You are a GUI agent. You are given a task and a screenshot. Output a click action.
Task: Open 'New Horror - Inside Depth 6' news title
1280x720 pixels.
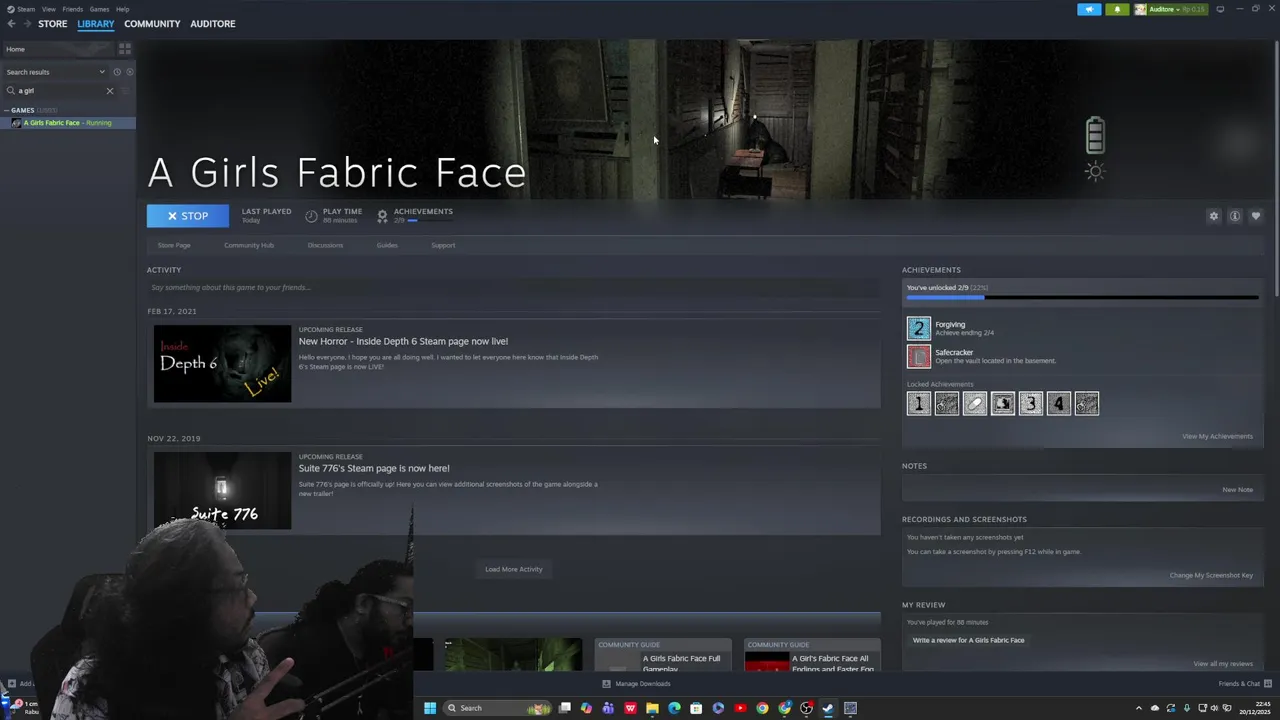(x=403, y=342)
